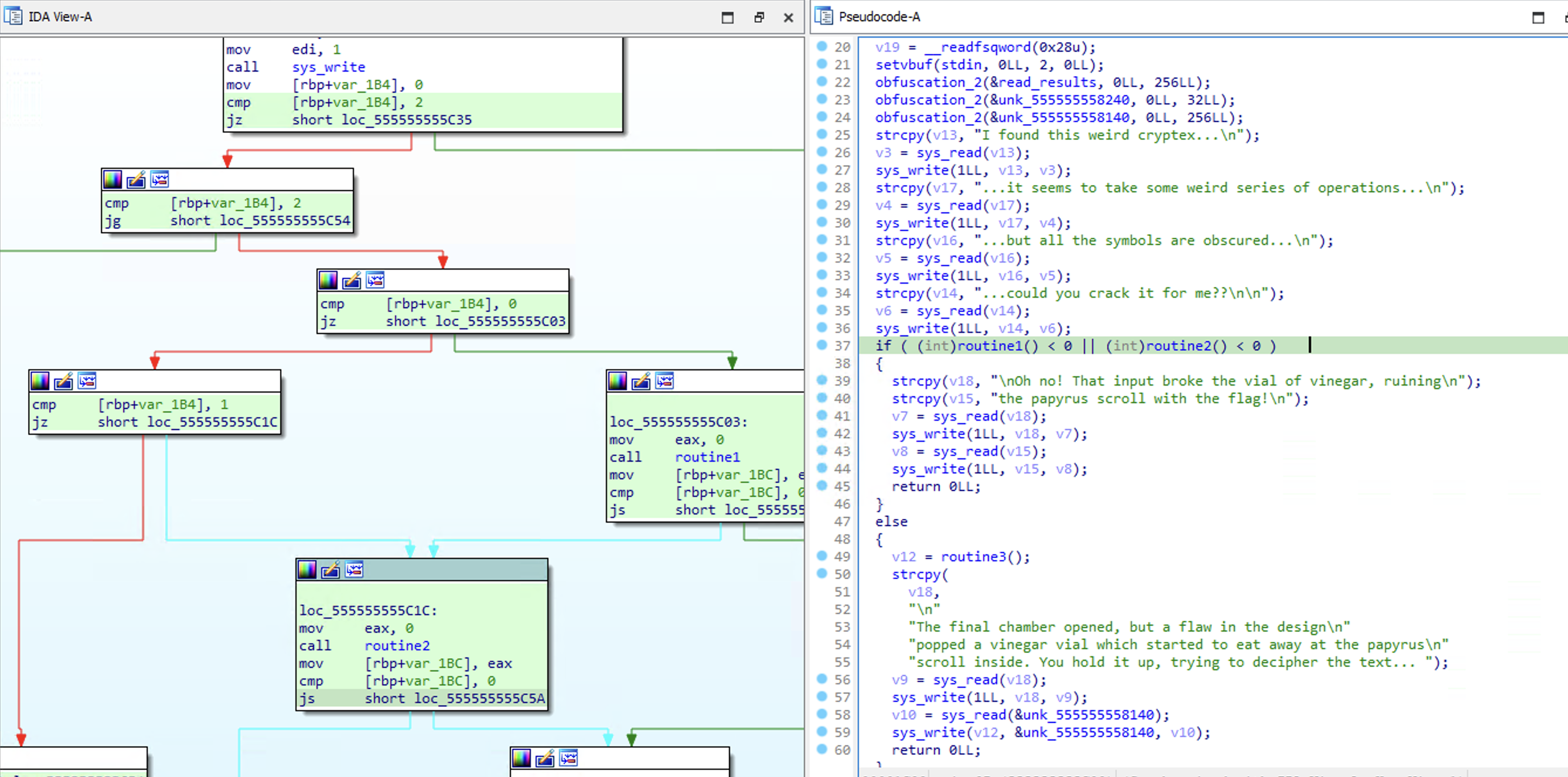This screenshot has width=1568, height=777.
Task: Edit icon on loc_555555555C1C routine2 node
Action: coord(330,570)
